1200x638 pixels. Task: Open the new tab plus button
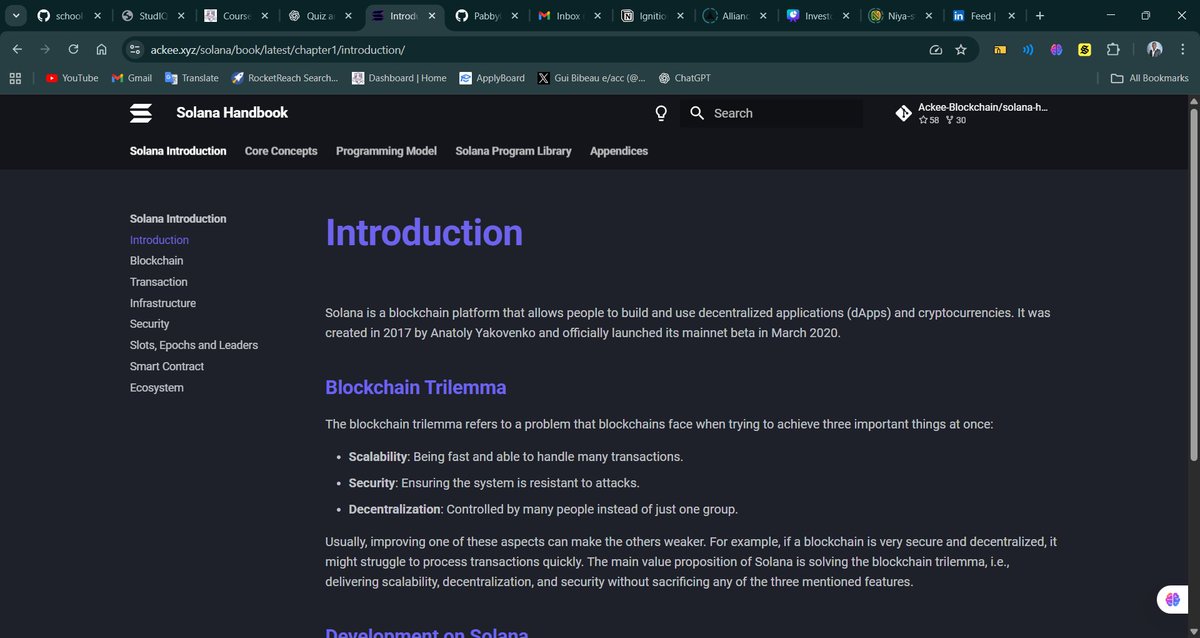point(1040,16)
